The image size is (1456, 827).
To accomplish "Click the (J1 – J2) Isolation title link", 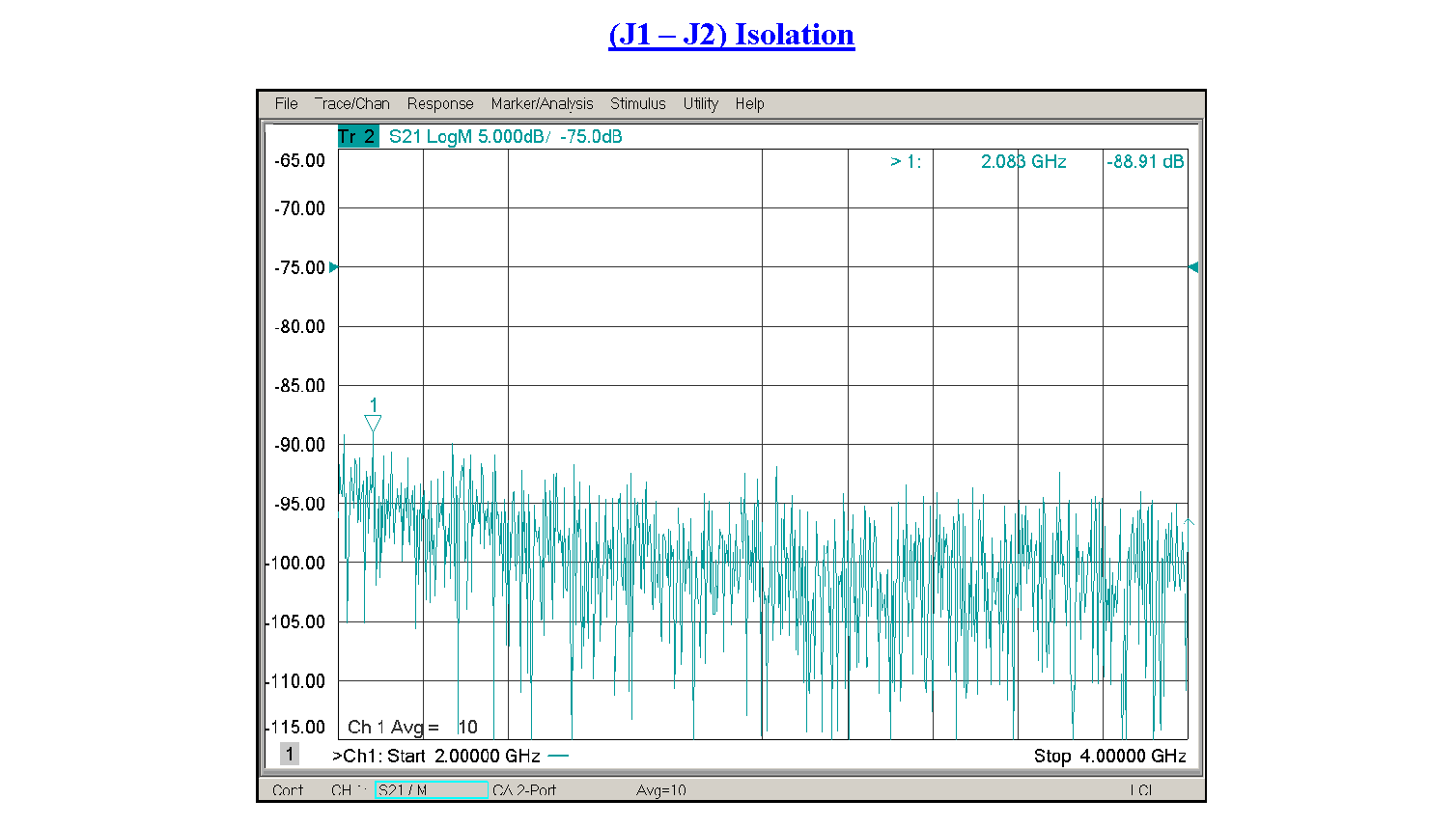I will point(731,34).
